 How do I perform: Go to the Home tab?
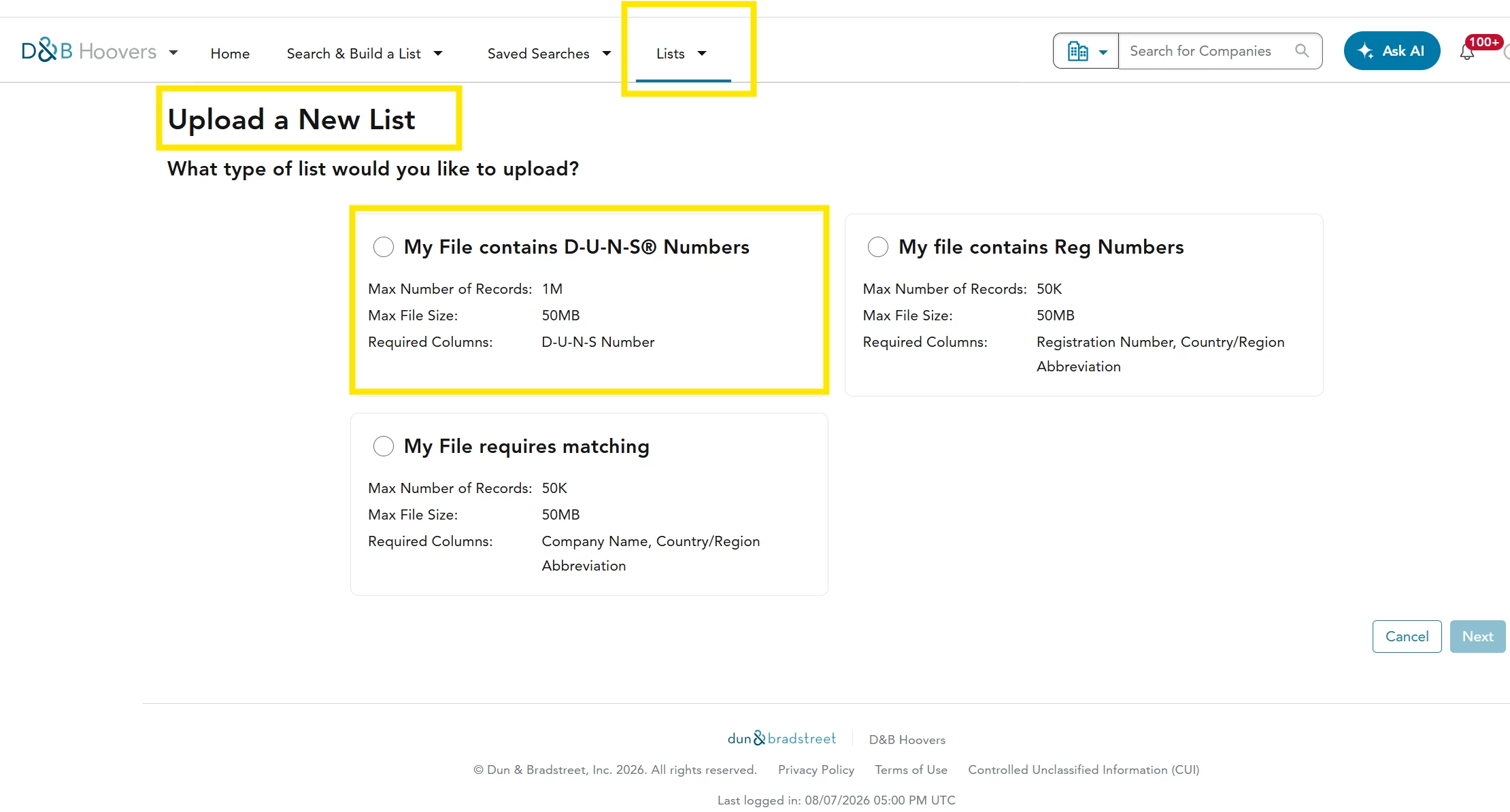click(230, 53)
